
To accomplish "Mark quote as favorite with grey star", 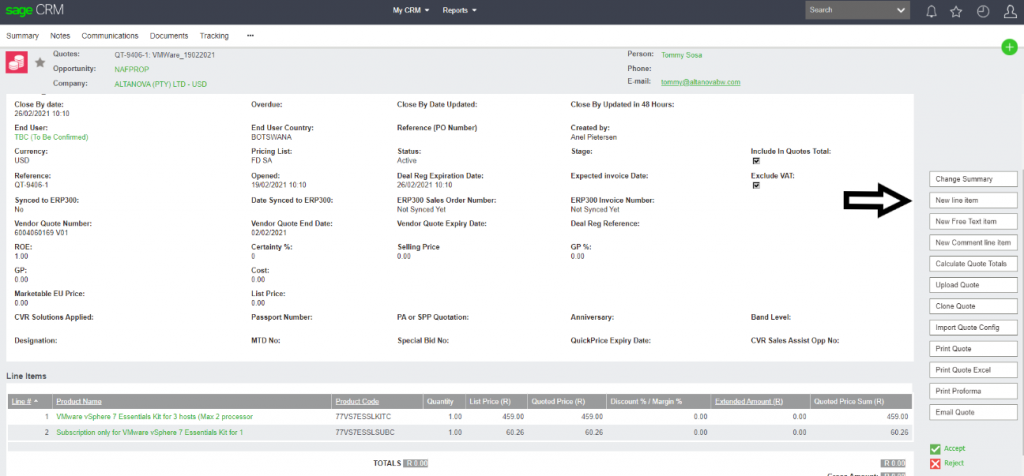I will point(40,62).
